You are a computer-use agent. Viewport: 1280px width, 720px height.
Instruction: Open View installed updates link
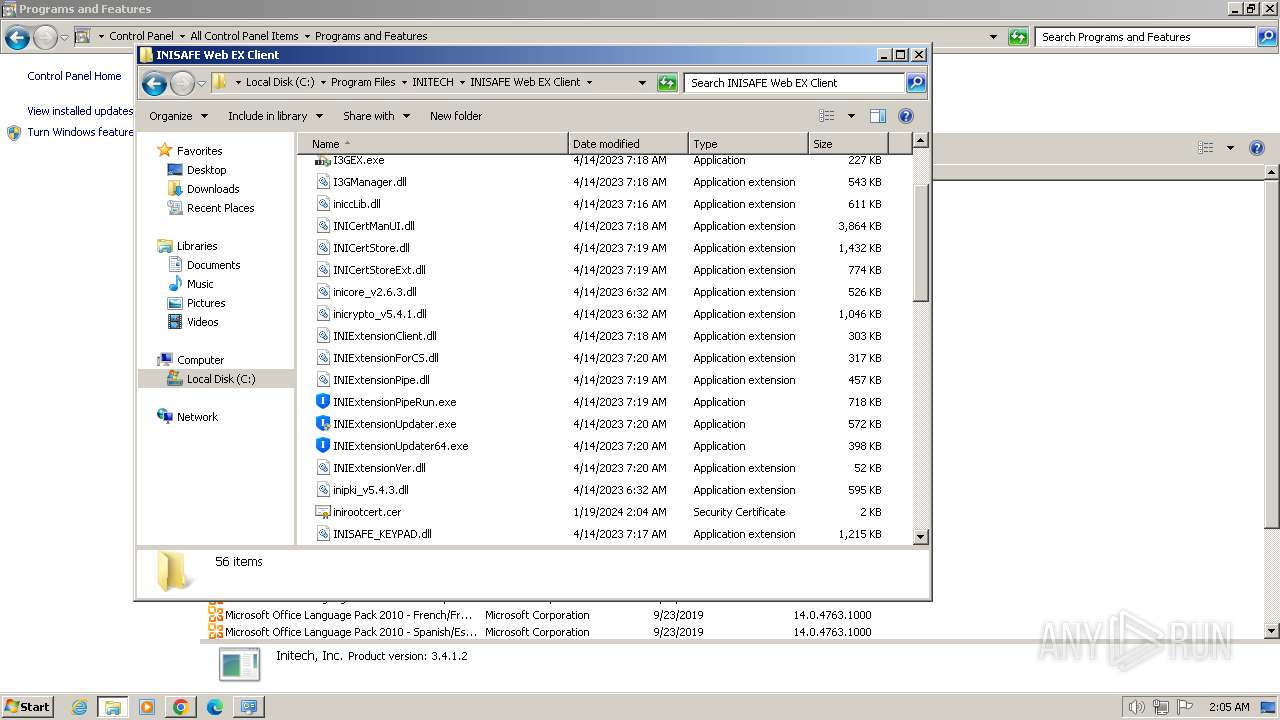tap(80, 111)
